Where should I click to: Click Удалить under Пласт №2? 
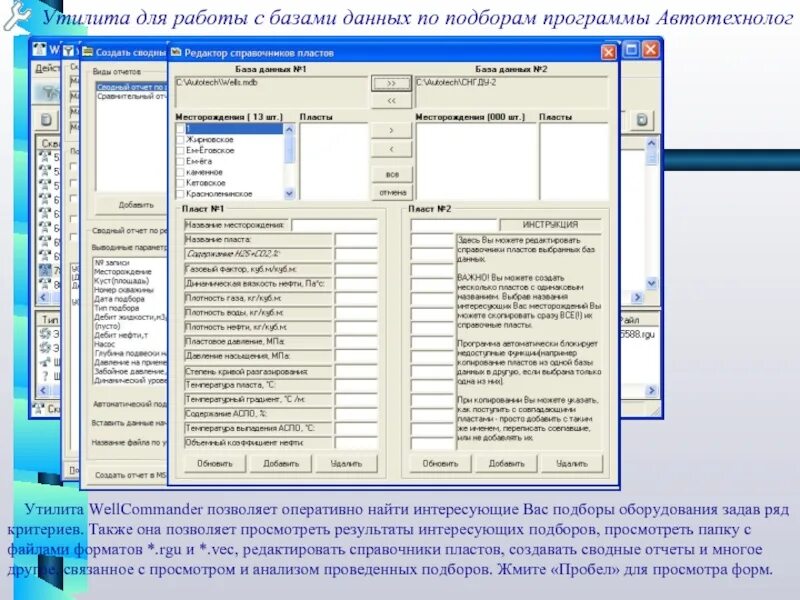[572, 463]
